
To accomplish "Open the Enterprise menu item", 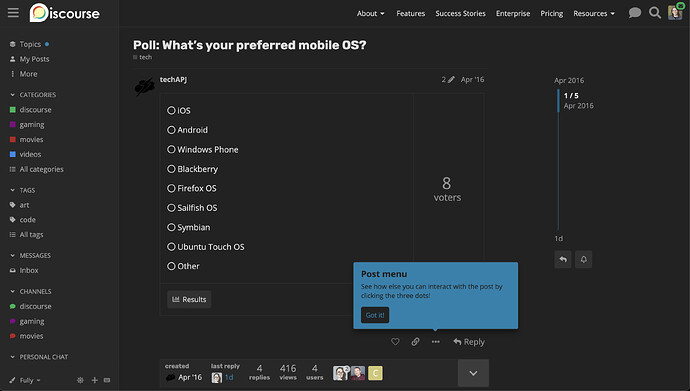I will pos(513,14).
